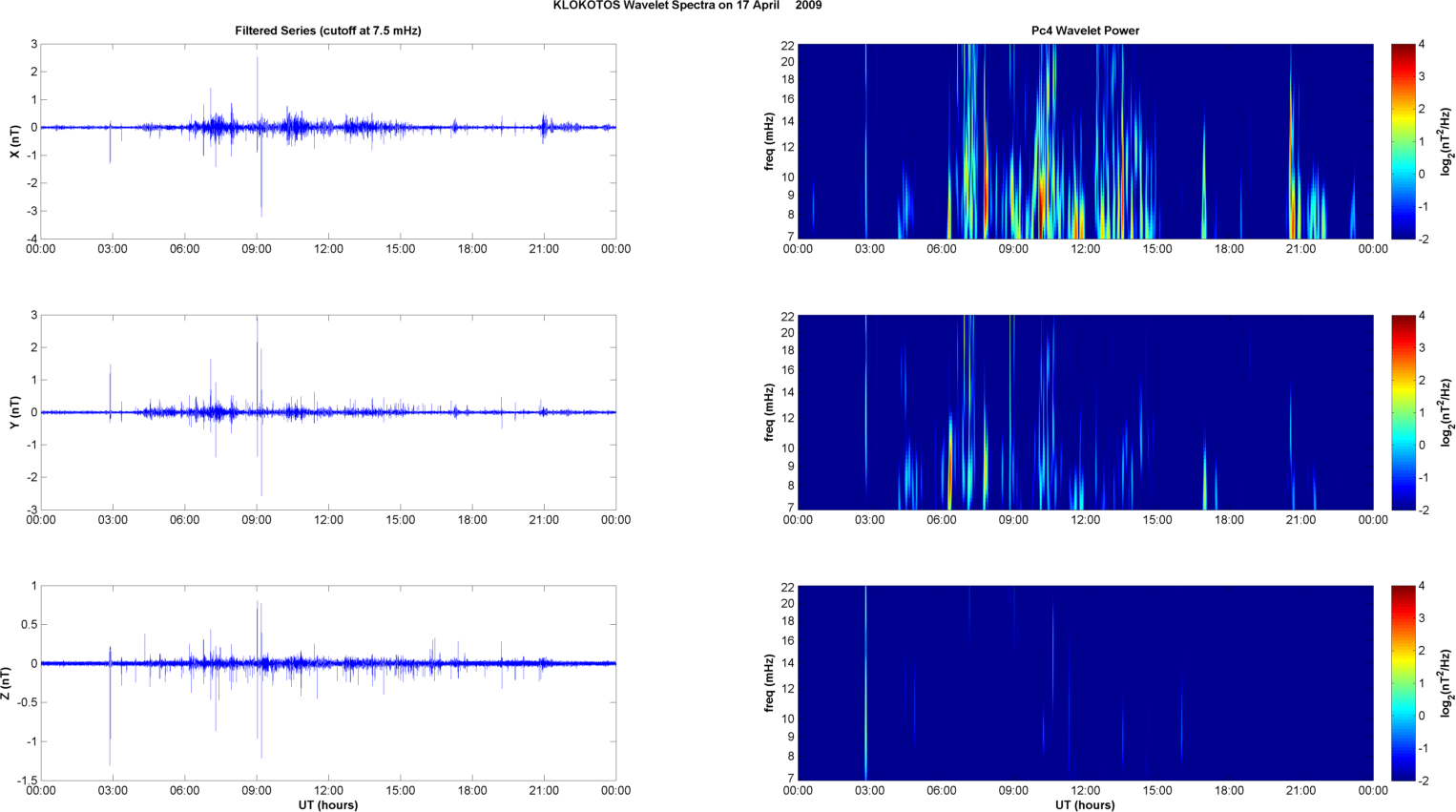Click the freq (mHz) label of top spectrogram
This screenshot has height=812, width=1456.
tap(769, 141)
